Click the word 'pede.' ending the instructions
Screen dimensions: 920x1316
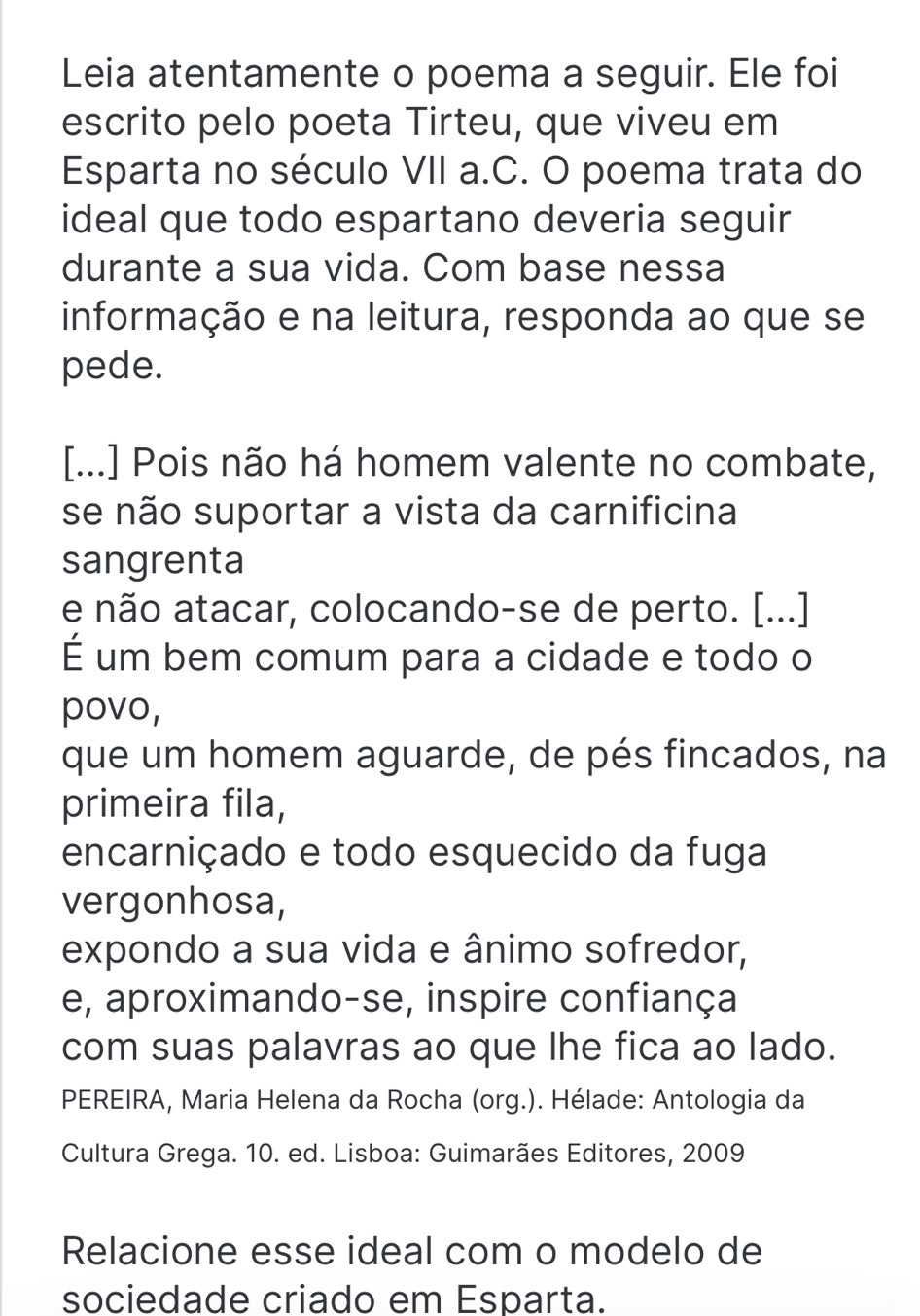[111, 367]
